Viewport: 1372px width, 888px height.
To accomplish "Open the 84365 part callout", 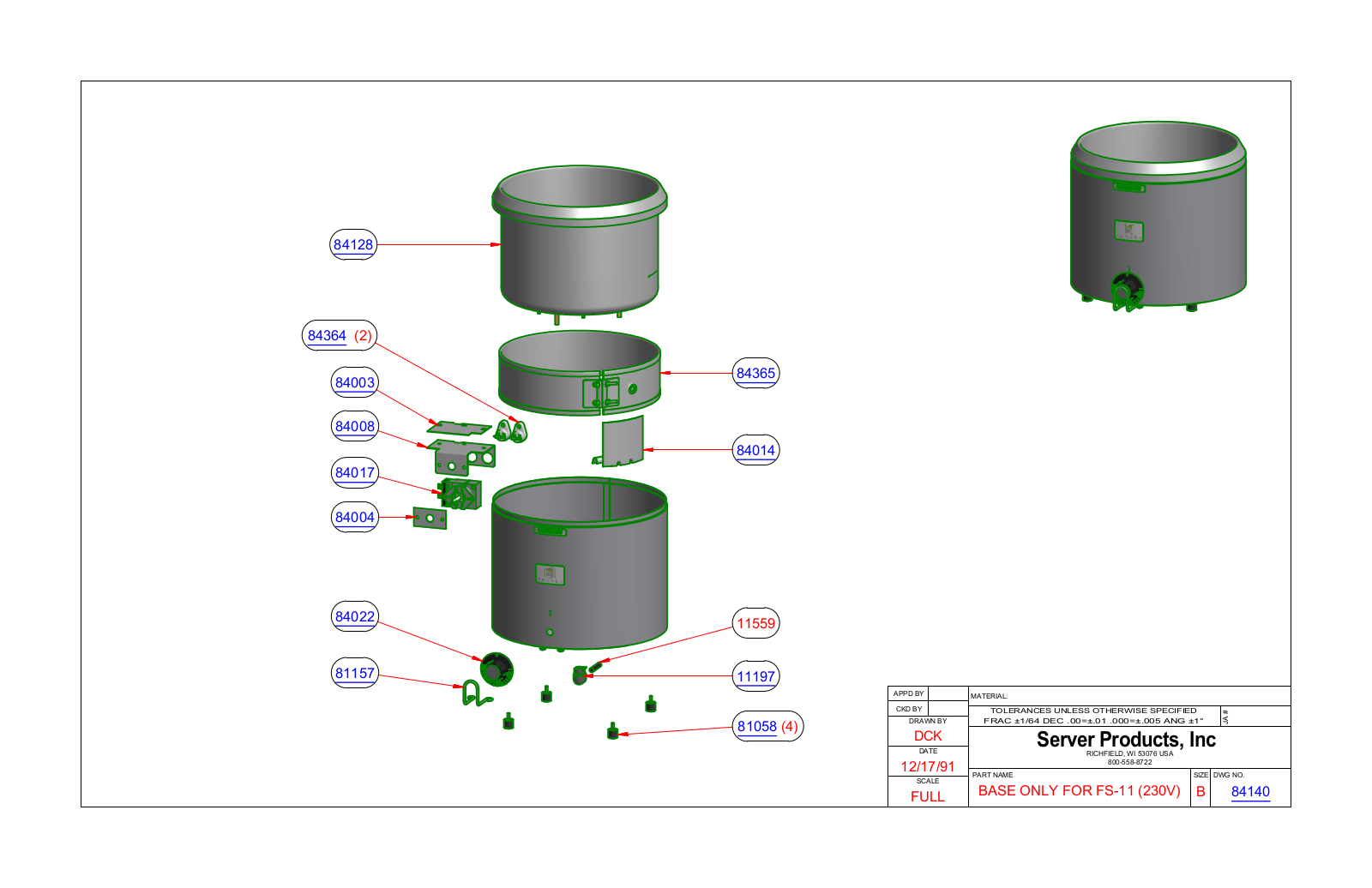I will (755, 373).
